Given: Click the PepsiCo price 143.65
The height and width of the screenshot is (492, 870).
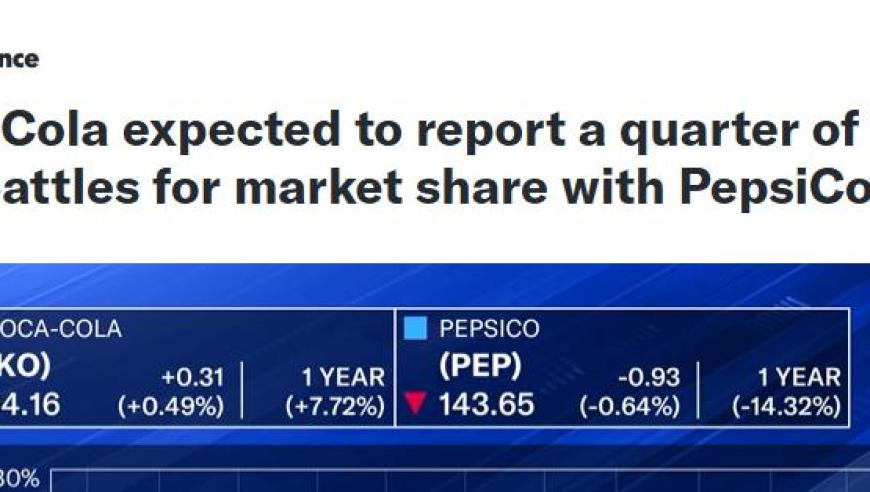Looking at the screenshot, I should tap(486, 404).
